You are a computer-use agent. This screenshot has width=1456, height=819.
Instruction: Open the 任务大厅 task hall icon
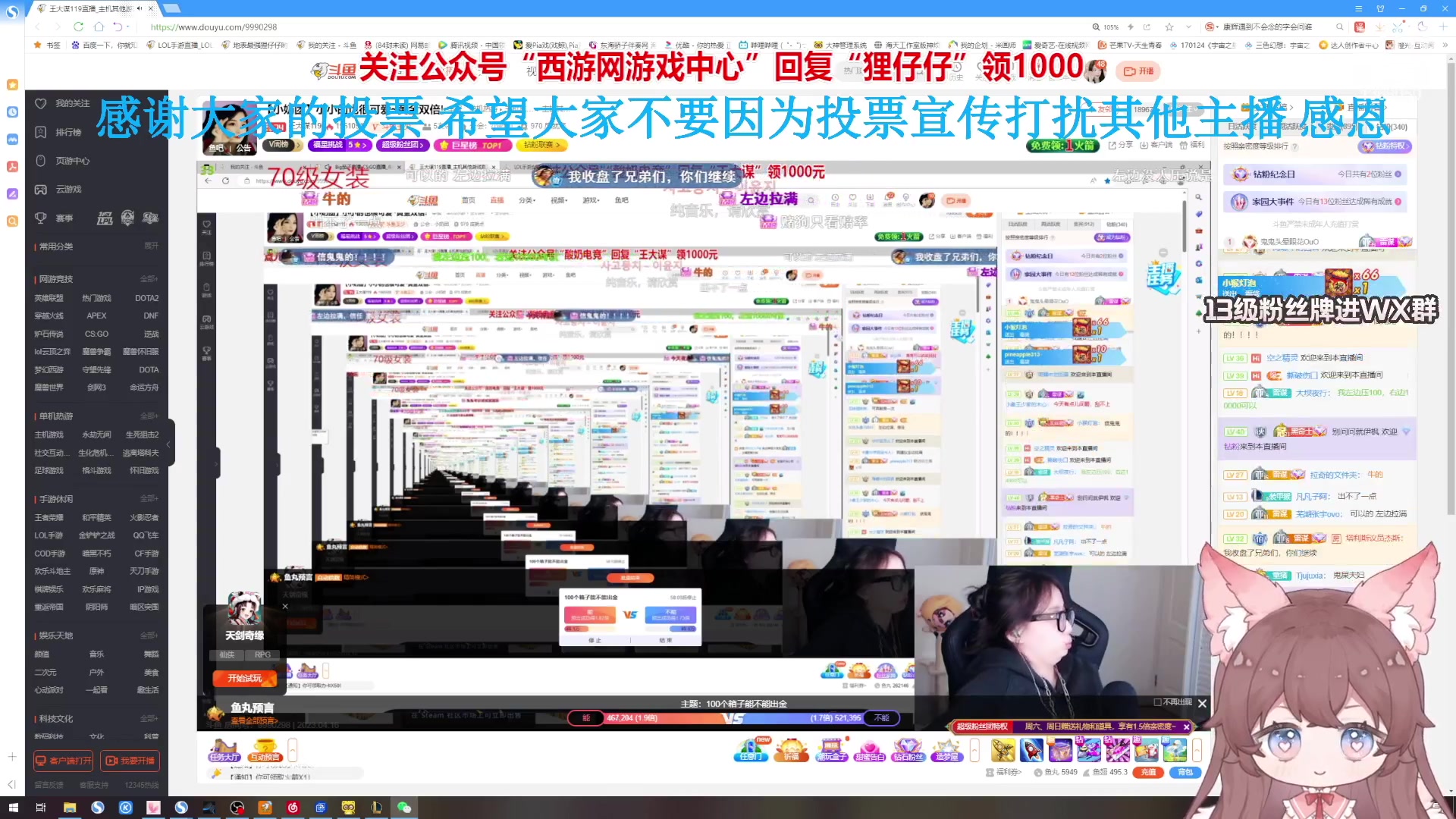click(x=224, y=750)
